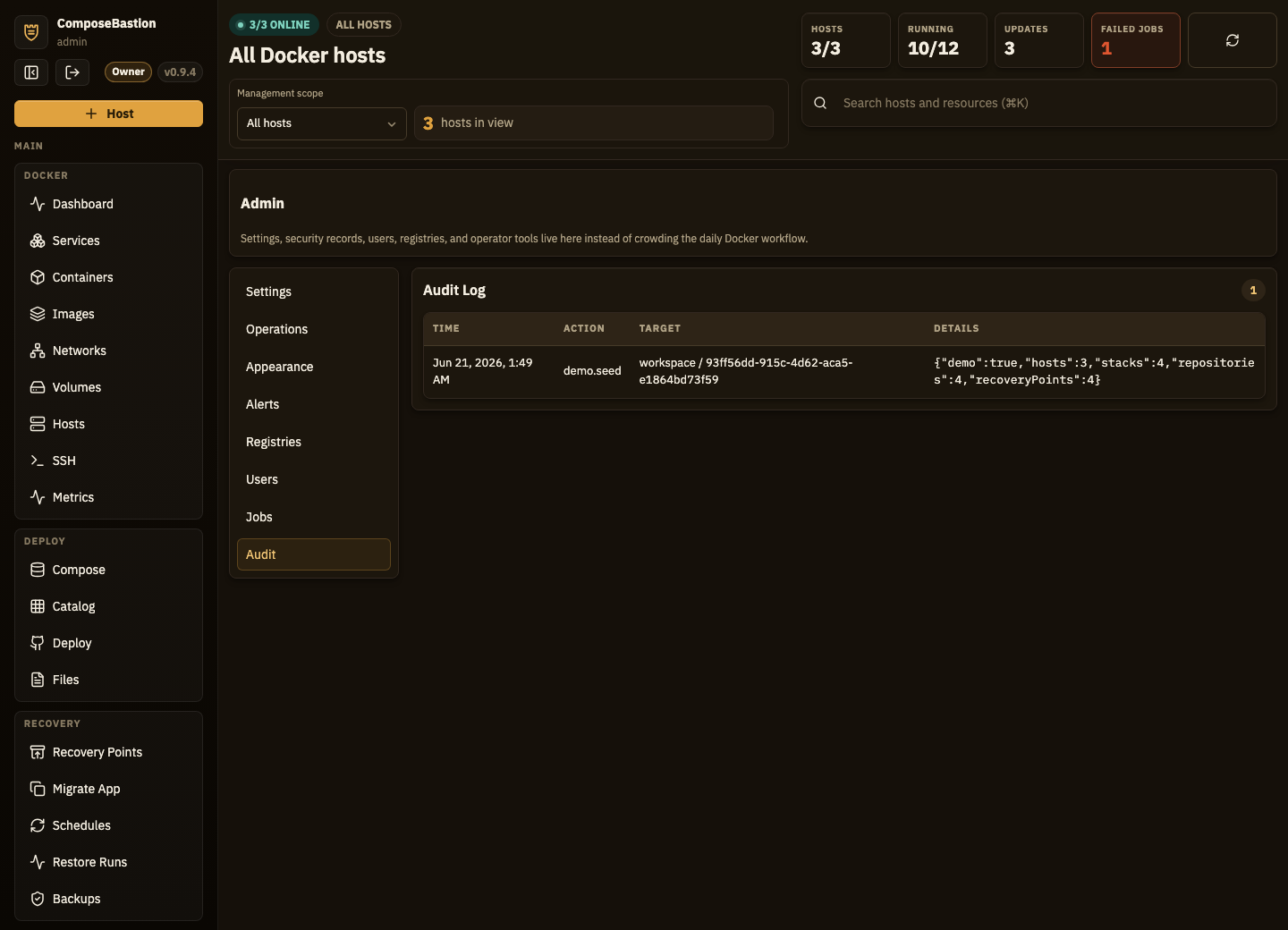The image size is (1288, 930).
Task: Open the Settings admin tab
Action: point(313,292)
